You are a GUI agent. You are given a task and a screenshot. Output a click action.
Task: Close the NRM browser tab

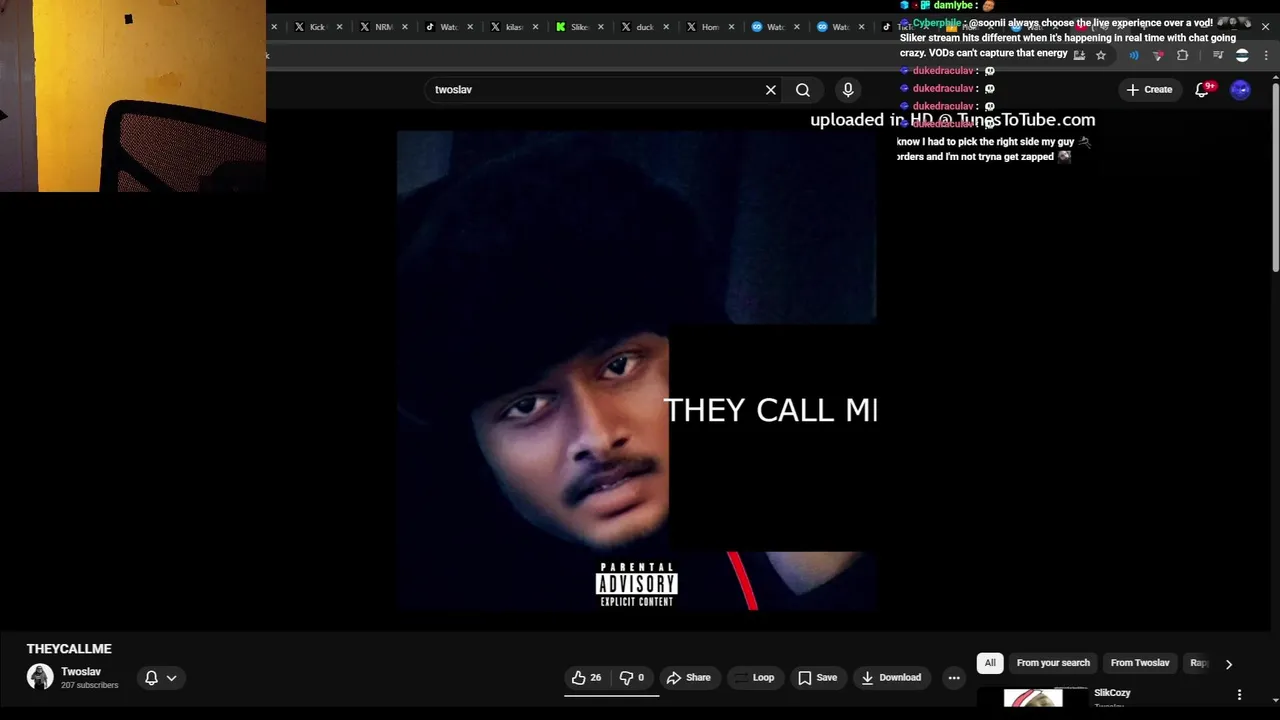(x=405, y=27)
